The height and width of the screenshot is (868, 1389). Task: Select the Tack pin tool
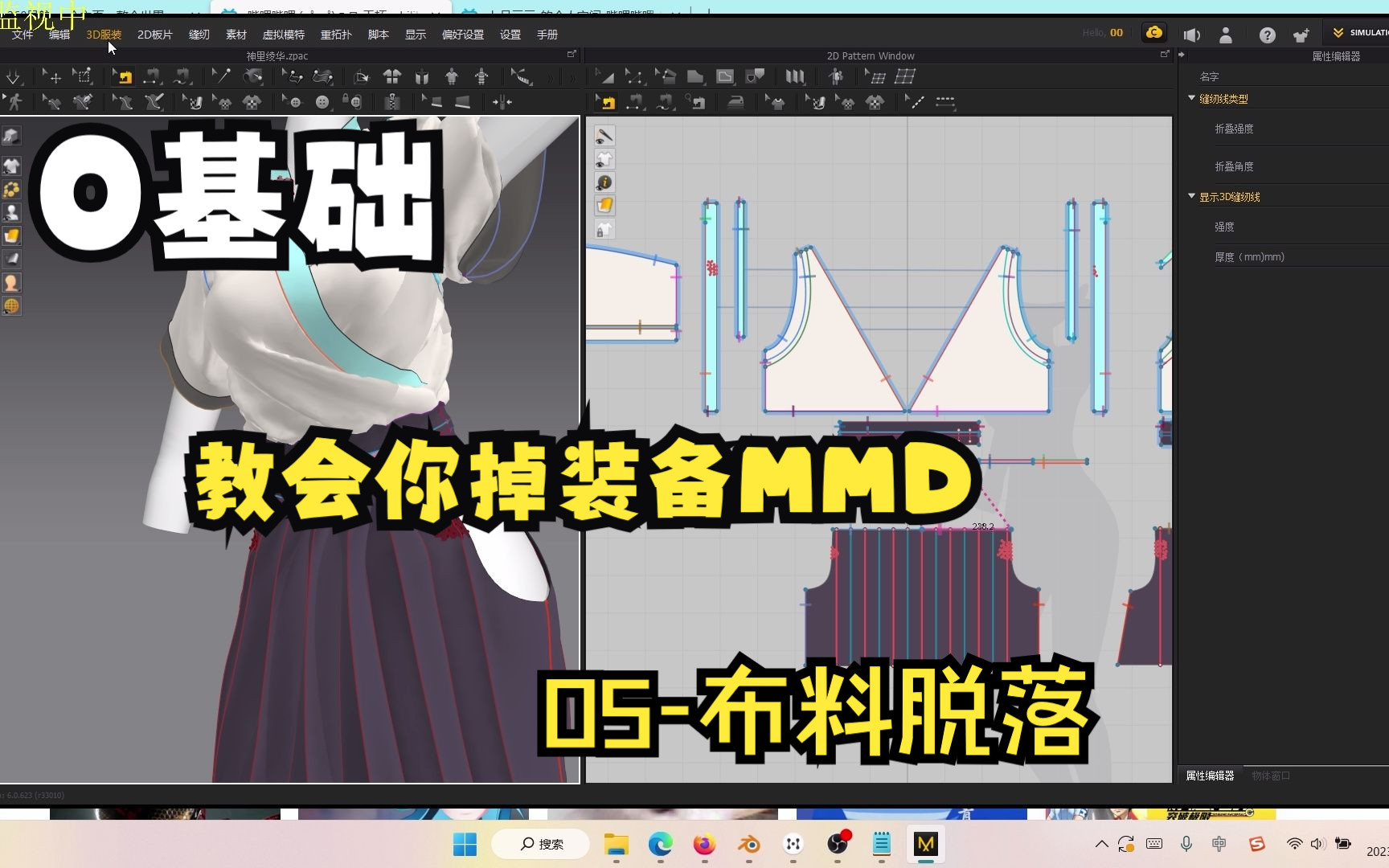click(x=221, y=77)
